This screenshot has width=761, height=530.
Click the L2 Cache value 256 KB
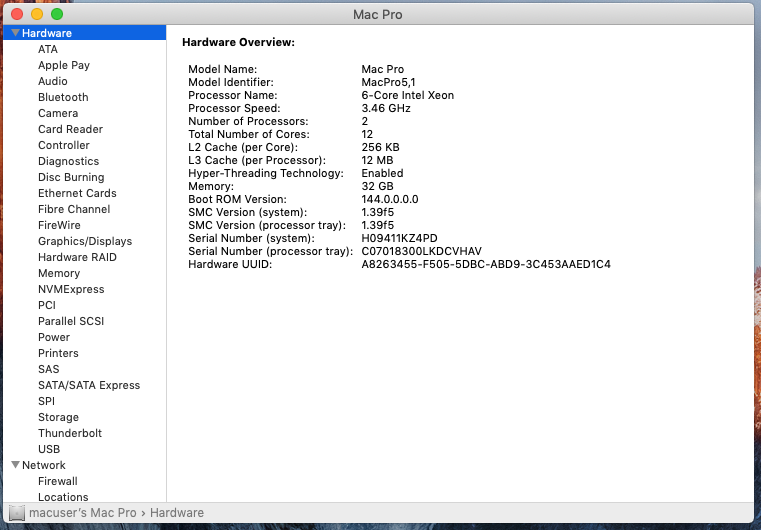point(380,147)
